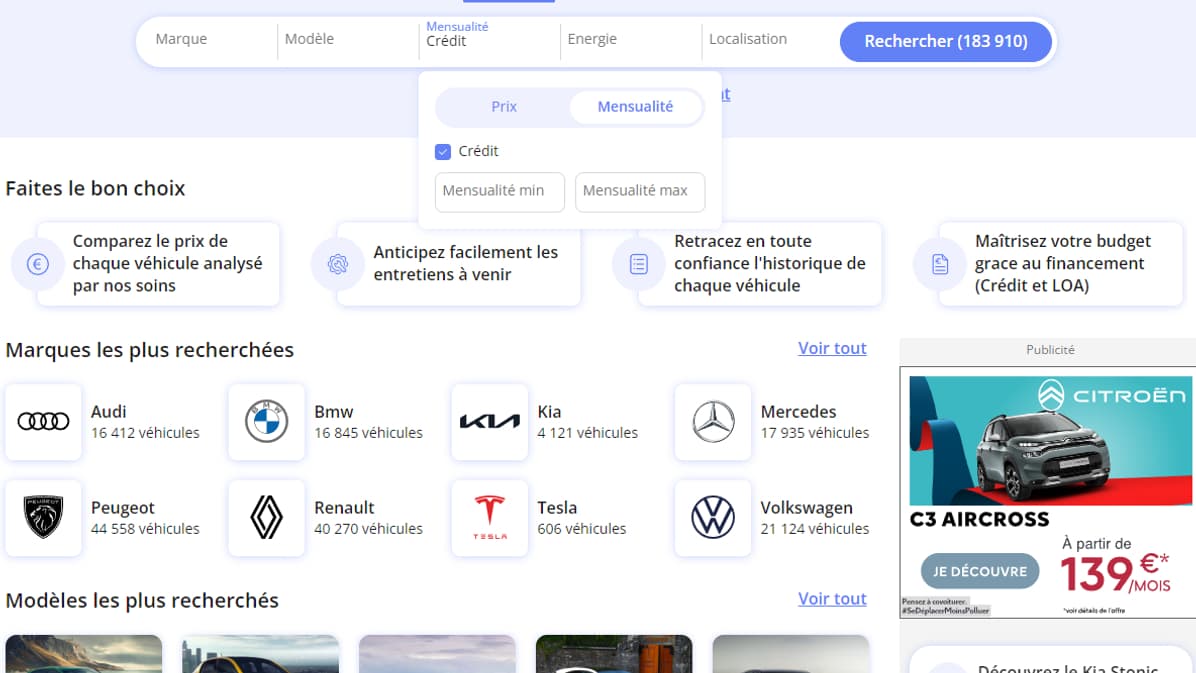The width and height of the screenshot is (1196, 673).
Task: Switch to the Prix toggle option
Action: tap(504, 107)
